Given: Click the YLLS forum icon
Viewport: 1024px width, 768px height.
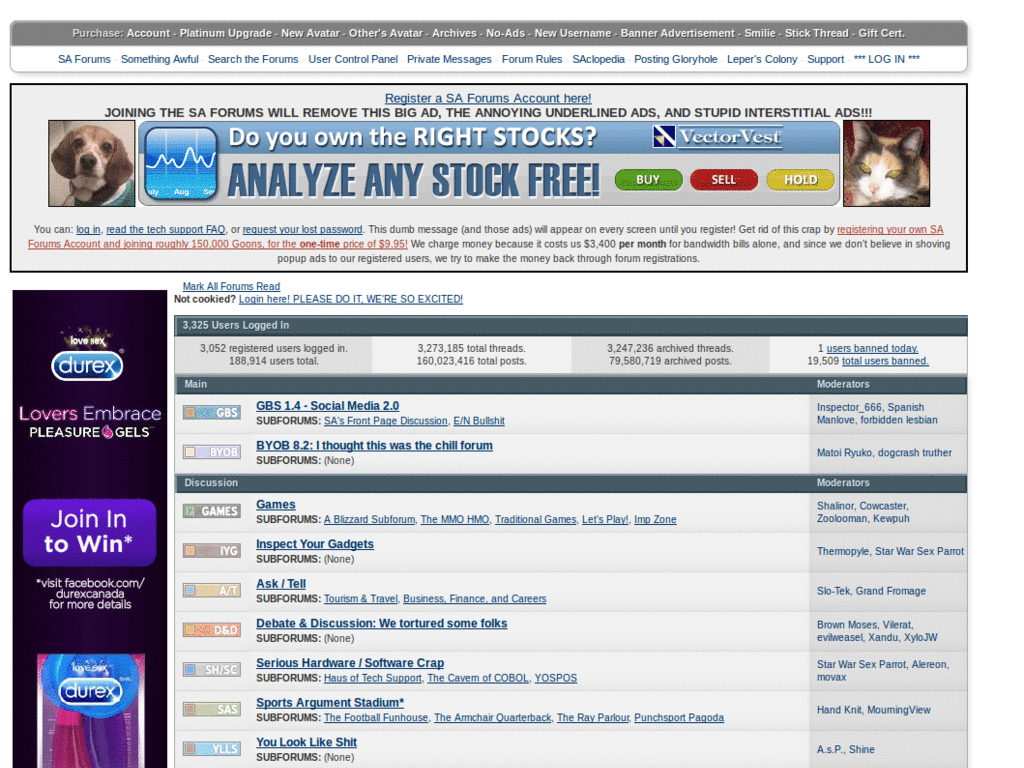Looking at the screenshot, I should [212, 749].
